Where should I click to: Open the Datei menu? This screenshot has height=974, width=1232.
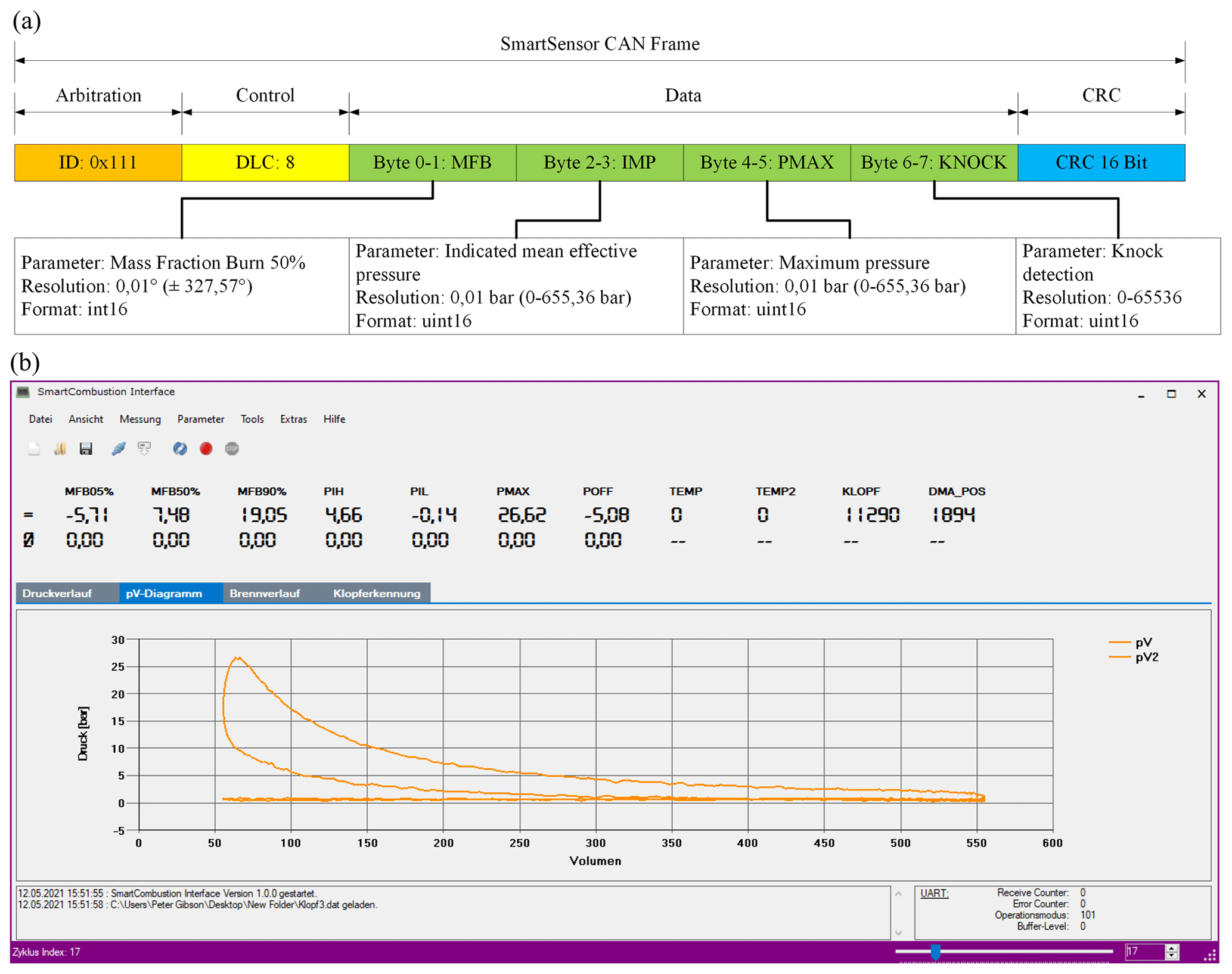pyautogui.click(x=40, y=419)
